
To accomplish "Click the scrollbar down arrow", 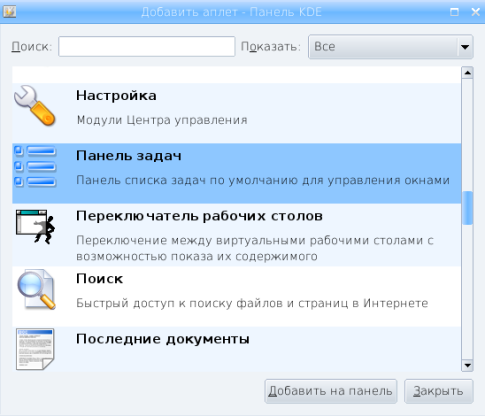I will pyautogui.click(x=467, y=365).
